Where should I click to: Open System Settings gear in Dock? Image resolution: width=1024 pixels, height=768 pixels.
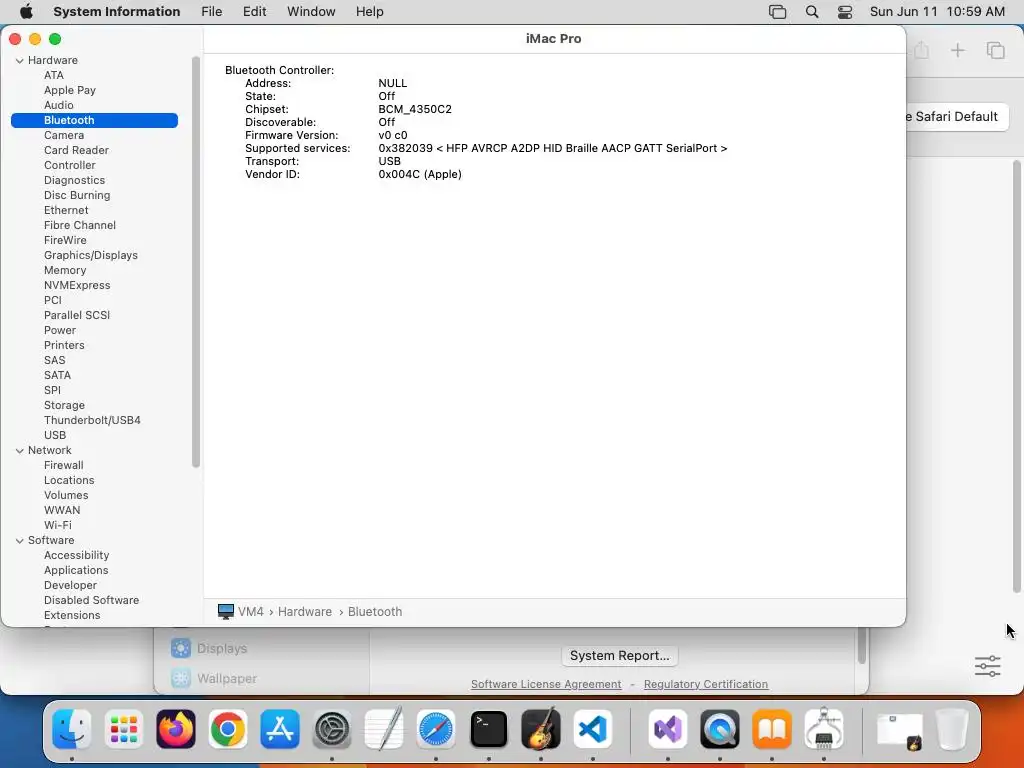(332, 729)
